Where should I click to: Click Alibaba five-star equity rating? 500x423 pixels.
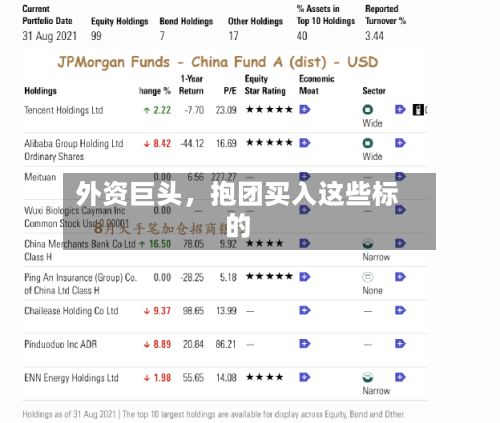click(x=269, y=143)
